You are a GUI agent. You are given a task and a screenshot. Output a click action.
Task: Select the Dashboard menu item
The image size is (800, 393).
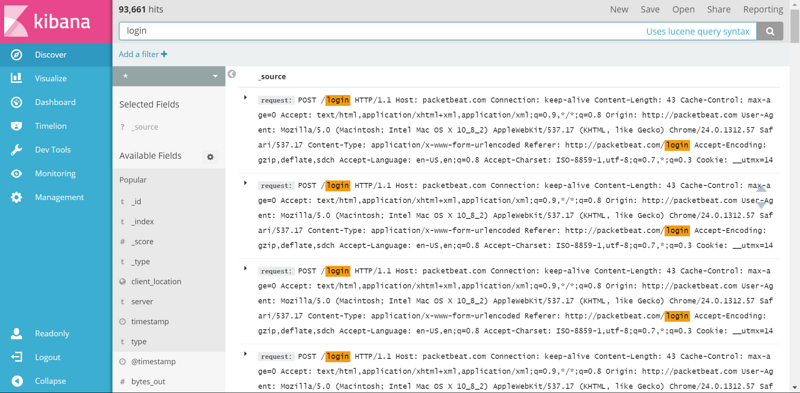[55, 102]
